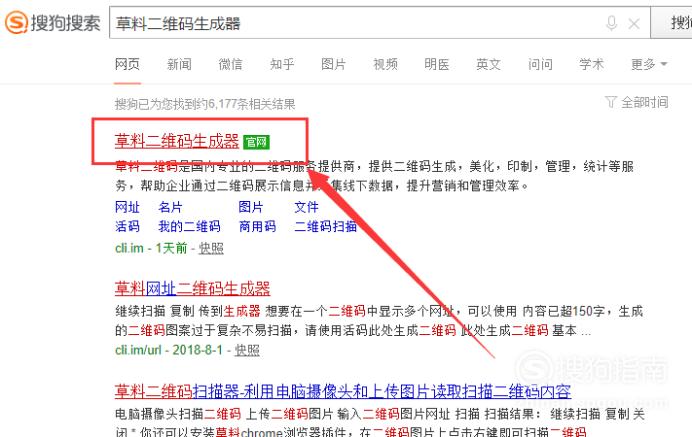Click the 搜狗搜索 search button
This screenshot has height=437, width=692.
pos(672,23)
